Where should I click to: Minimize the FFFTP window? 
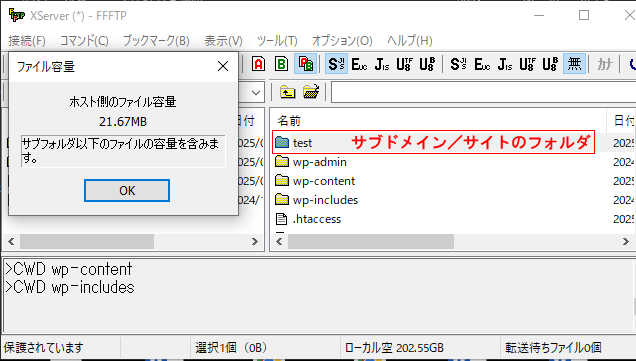pos(539,15)
